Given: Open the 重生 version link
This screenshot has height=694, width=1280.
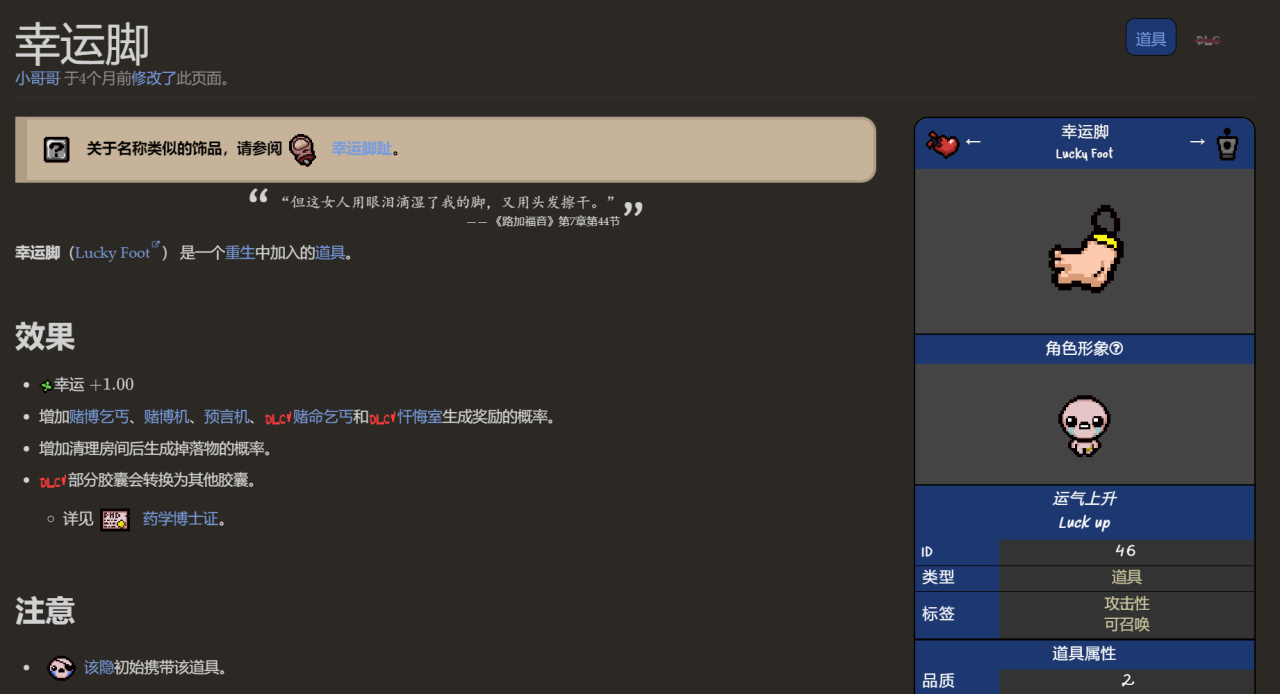Looking at the screenshot, I should pos(240,252).
